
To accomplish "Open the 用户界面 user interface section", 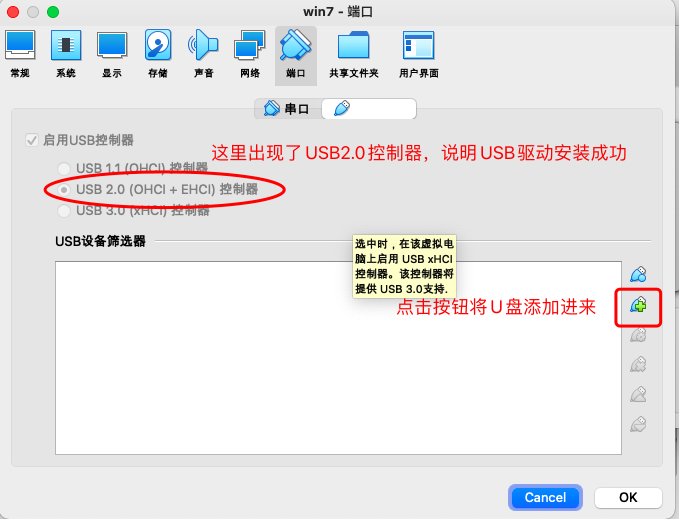I will [419, 55].
